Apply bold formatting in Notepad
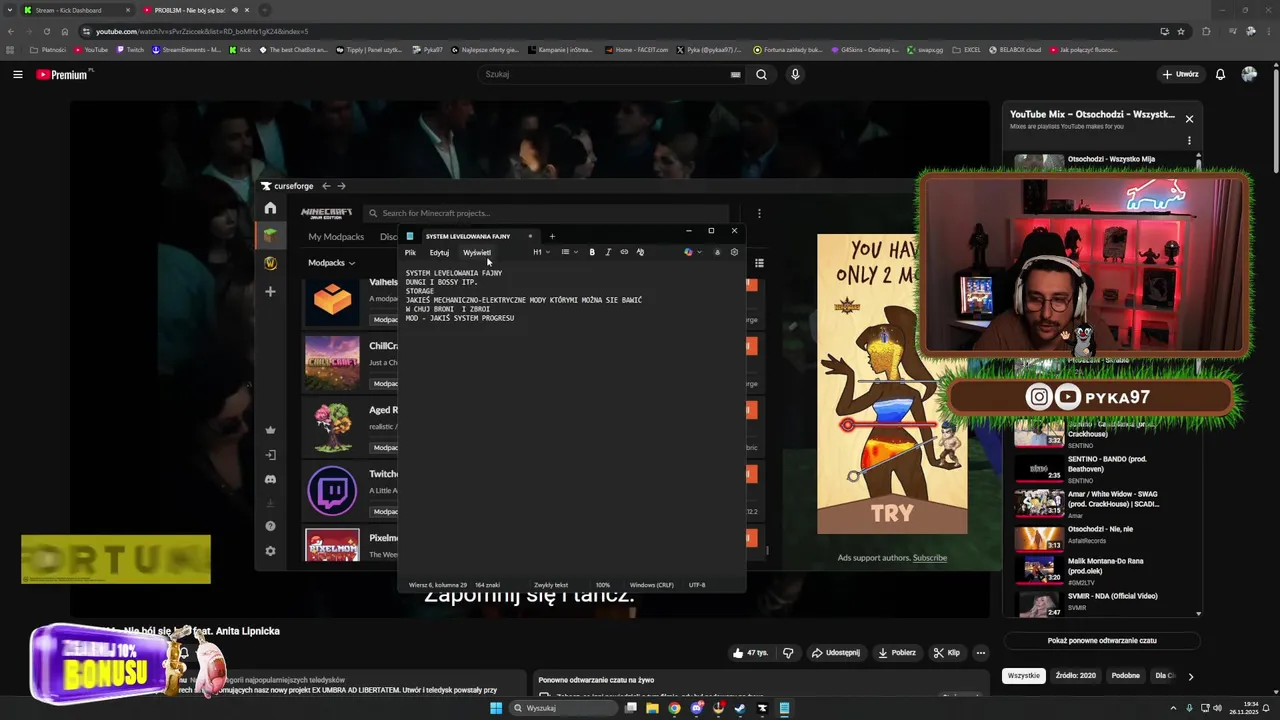The height and width of the screenshot is (720, 1280). click(x=592, y=252)
